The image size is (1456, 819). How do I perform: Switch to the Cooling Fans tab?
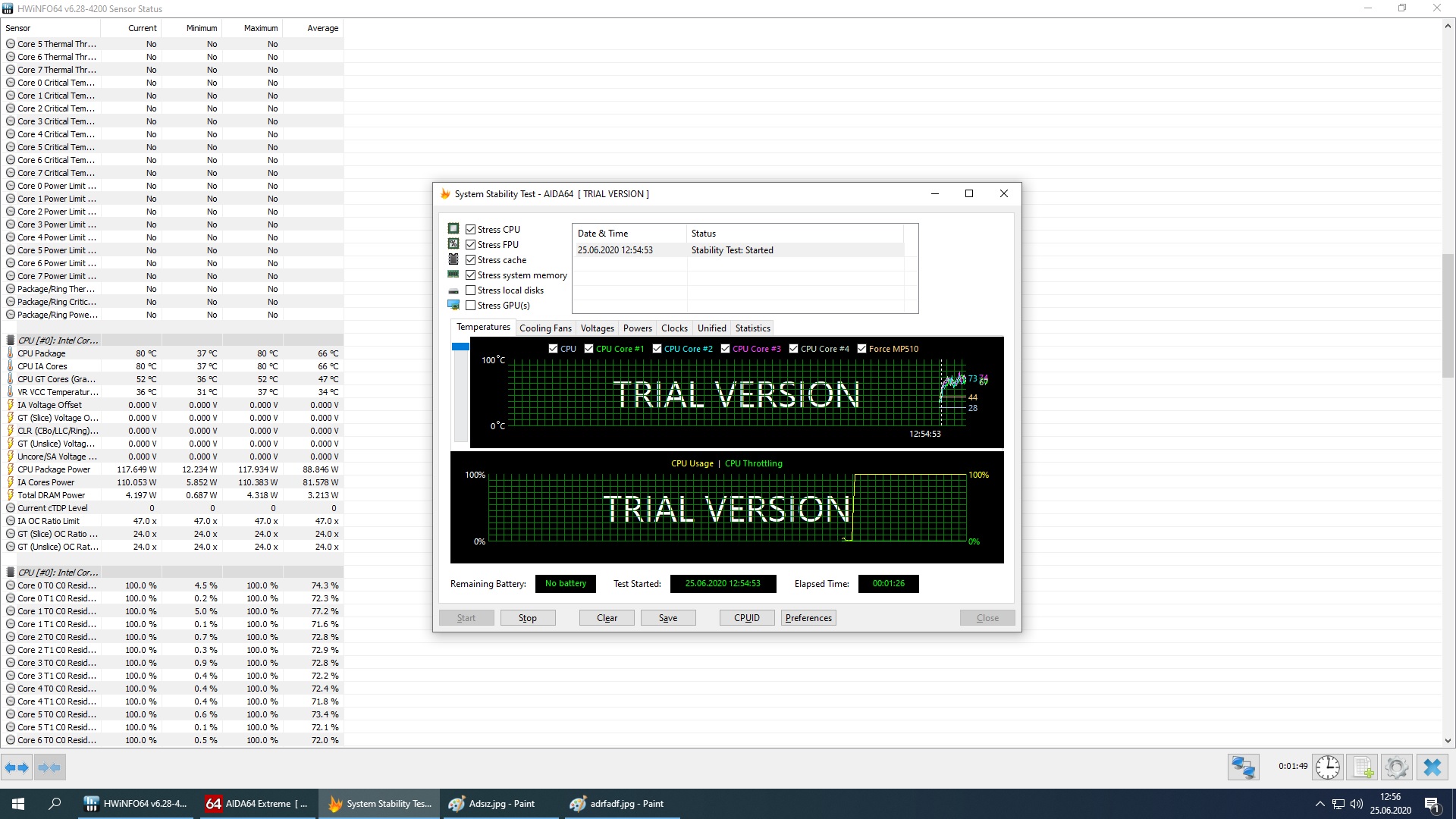[545, 328]
